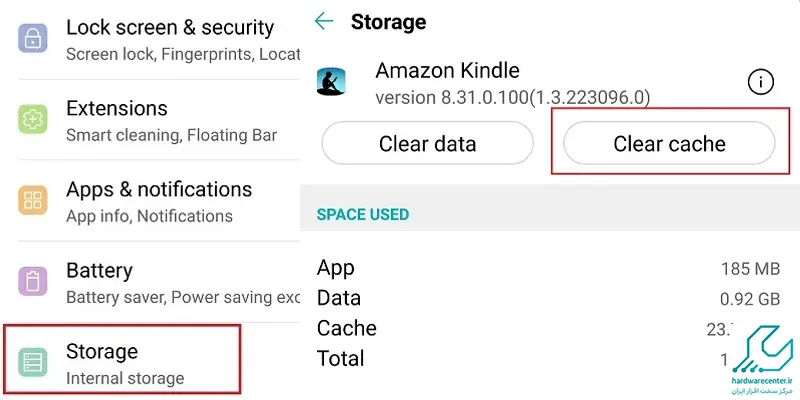
Task: Select the Amazon Kindle app name
Action: (447, 70)
